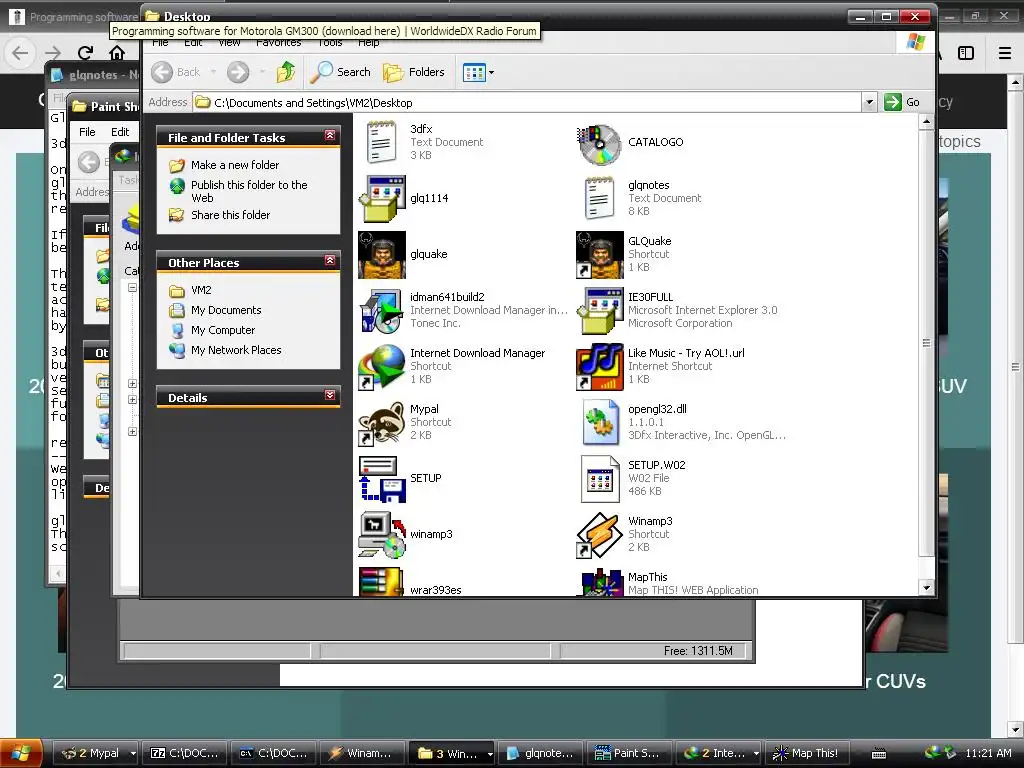Collapse the File and Folder Tasks panel
1024x768 pixels.
330,135
